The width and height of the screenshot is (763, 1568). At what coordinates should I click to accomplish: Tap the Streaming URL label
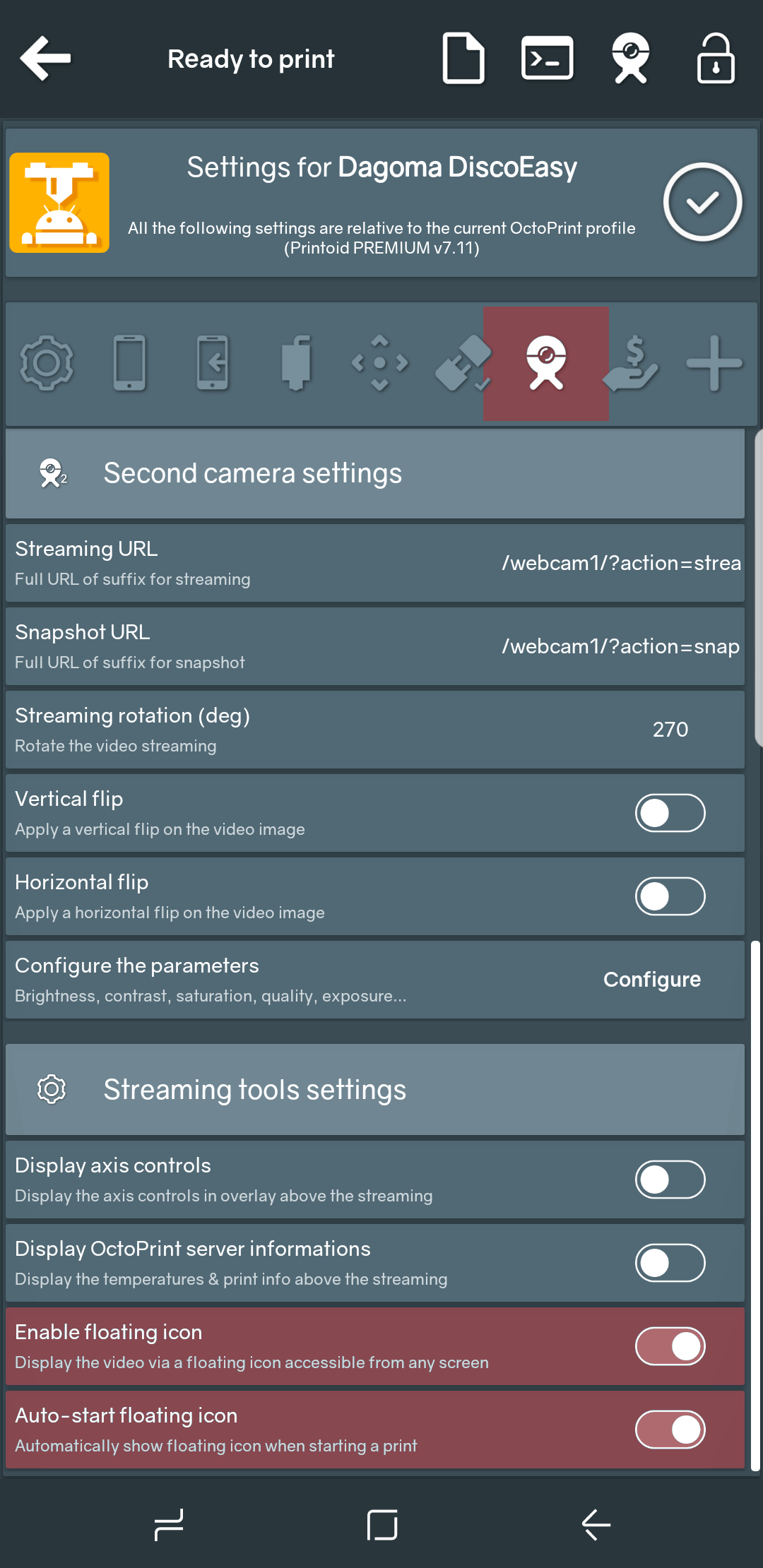[86, 549]
